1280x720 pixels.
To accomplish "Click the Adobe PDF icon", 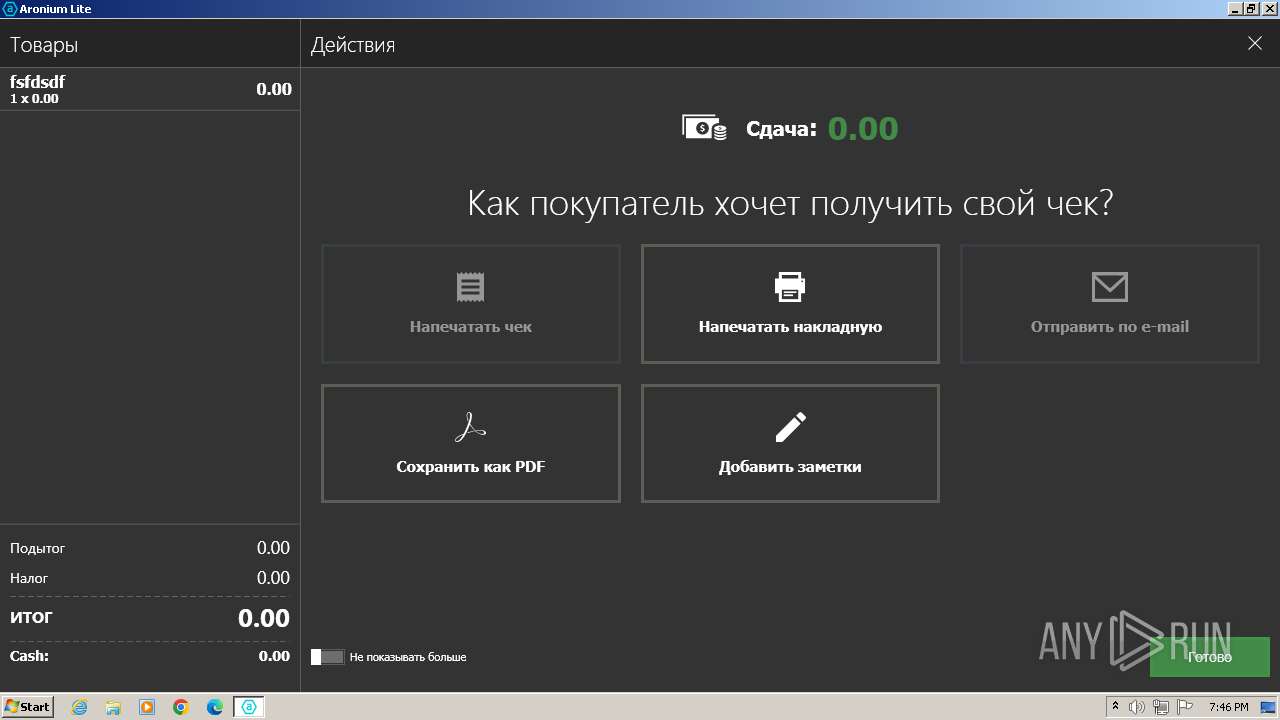I will tap(470, 427).
